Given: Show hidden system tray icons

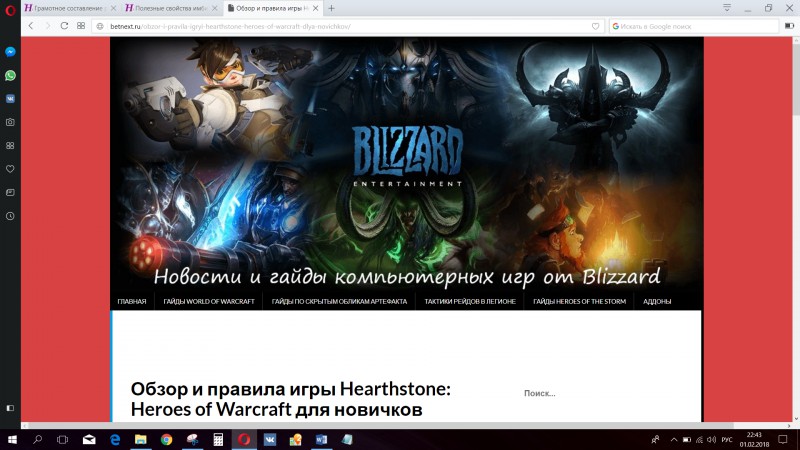Looking at the screenshot, I should click(674, 440).
